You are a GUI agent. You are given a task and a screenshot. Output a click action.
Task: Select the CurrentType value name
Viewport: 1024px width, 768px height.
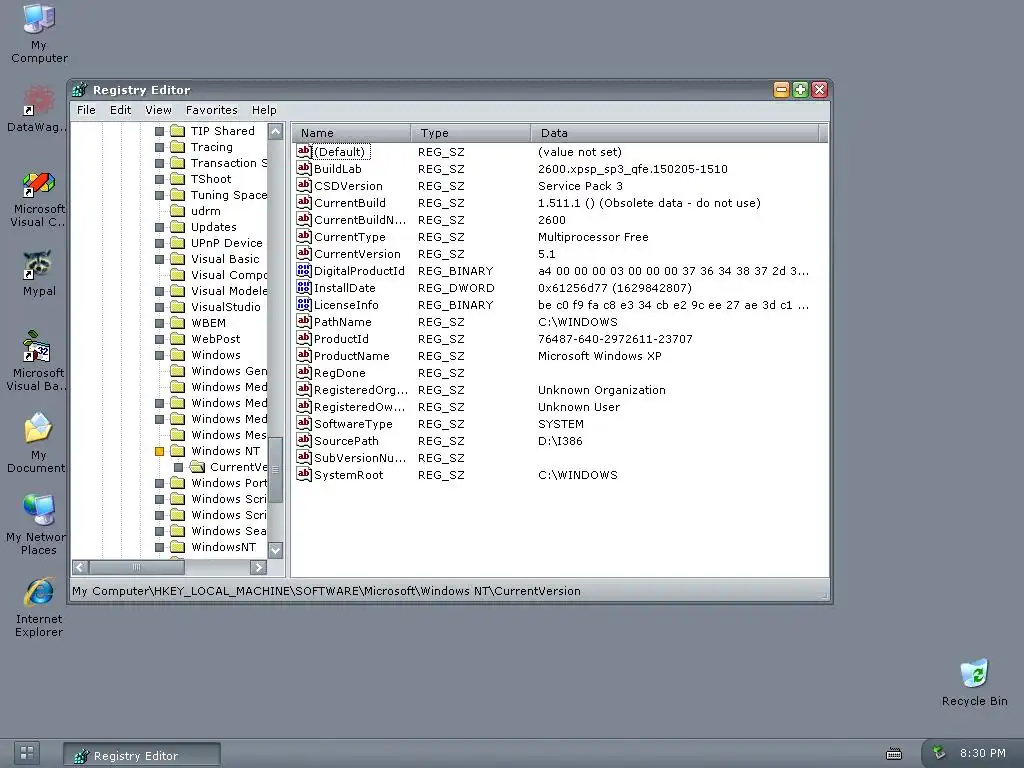point(349,236)
